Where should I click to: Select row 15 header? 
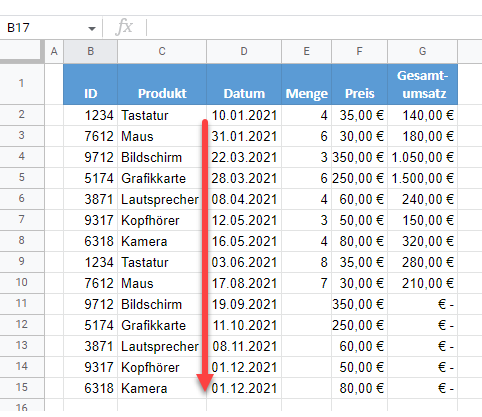(22, 388)
